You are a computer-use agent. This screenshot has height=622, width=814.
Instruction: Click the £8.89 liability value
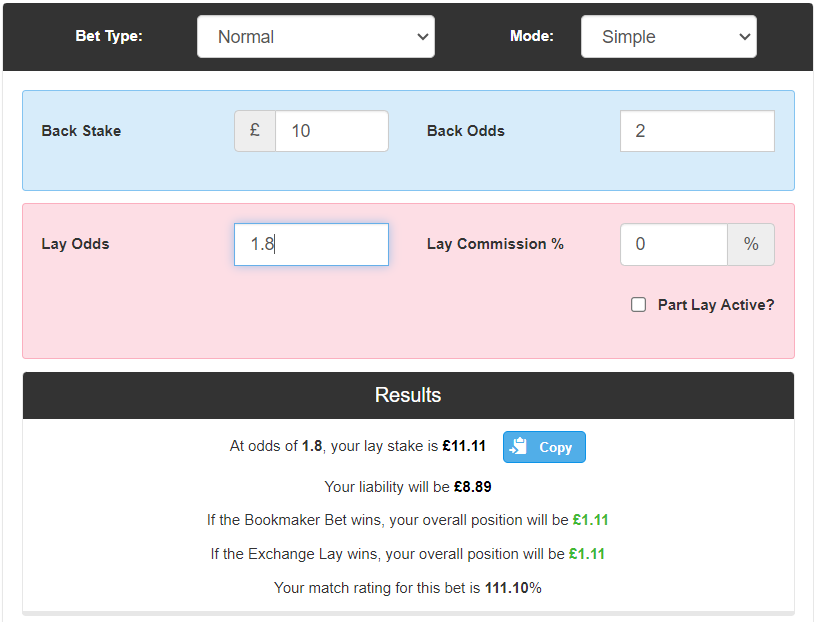[x=472, y=487]
